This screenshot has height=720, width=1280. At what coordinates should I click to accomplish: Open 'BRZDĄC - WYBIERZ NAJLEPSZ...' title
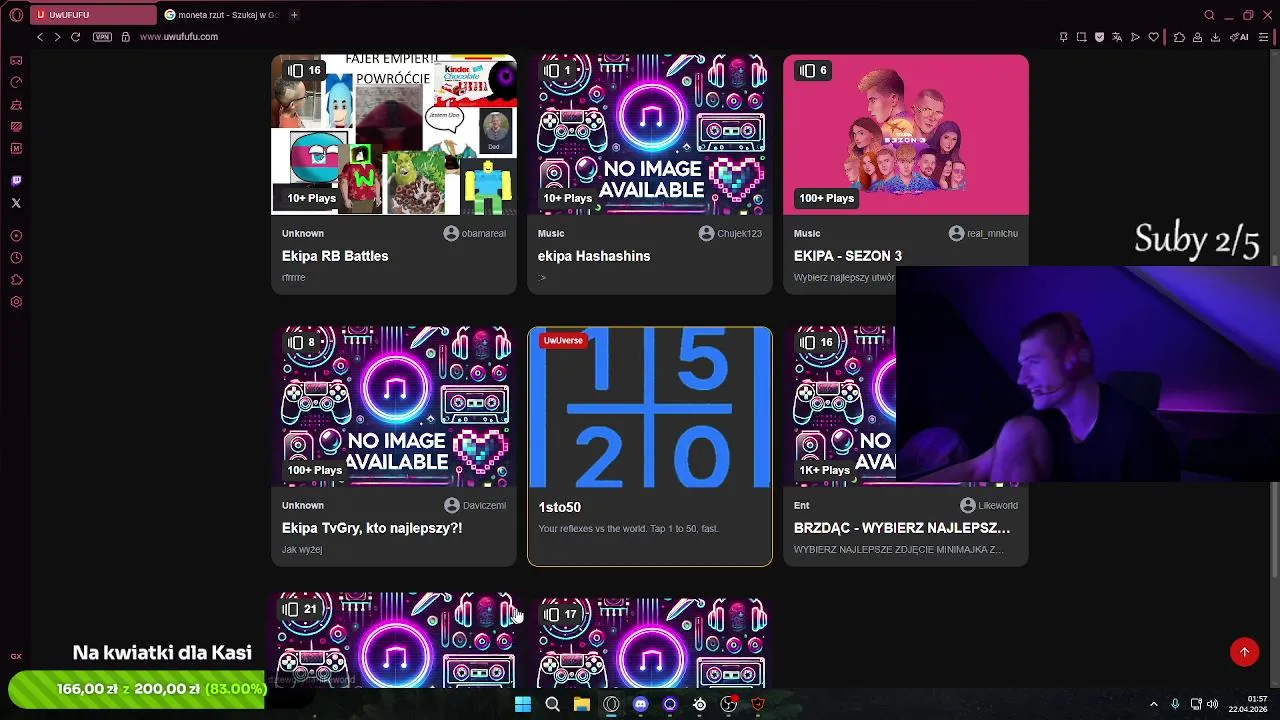[x=902, y=528]
